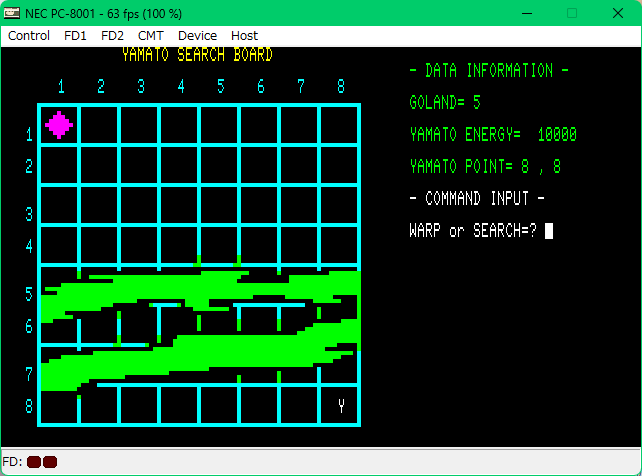Click row label 3 on board
The height and width of the screenshot is (476, 642).
pyautogui.click(x=29, y=214)
